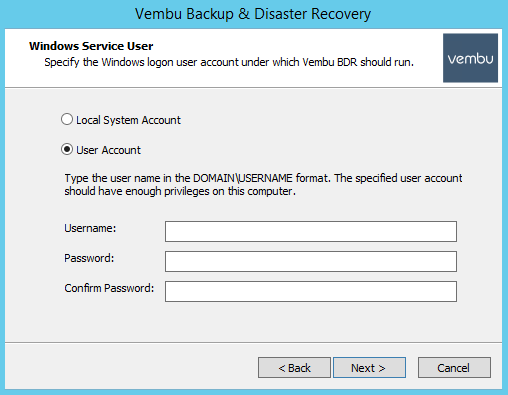
Task: Click the "Username:" field label
Action: (90, 228)
